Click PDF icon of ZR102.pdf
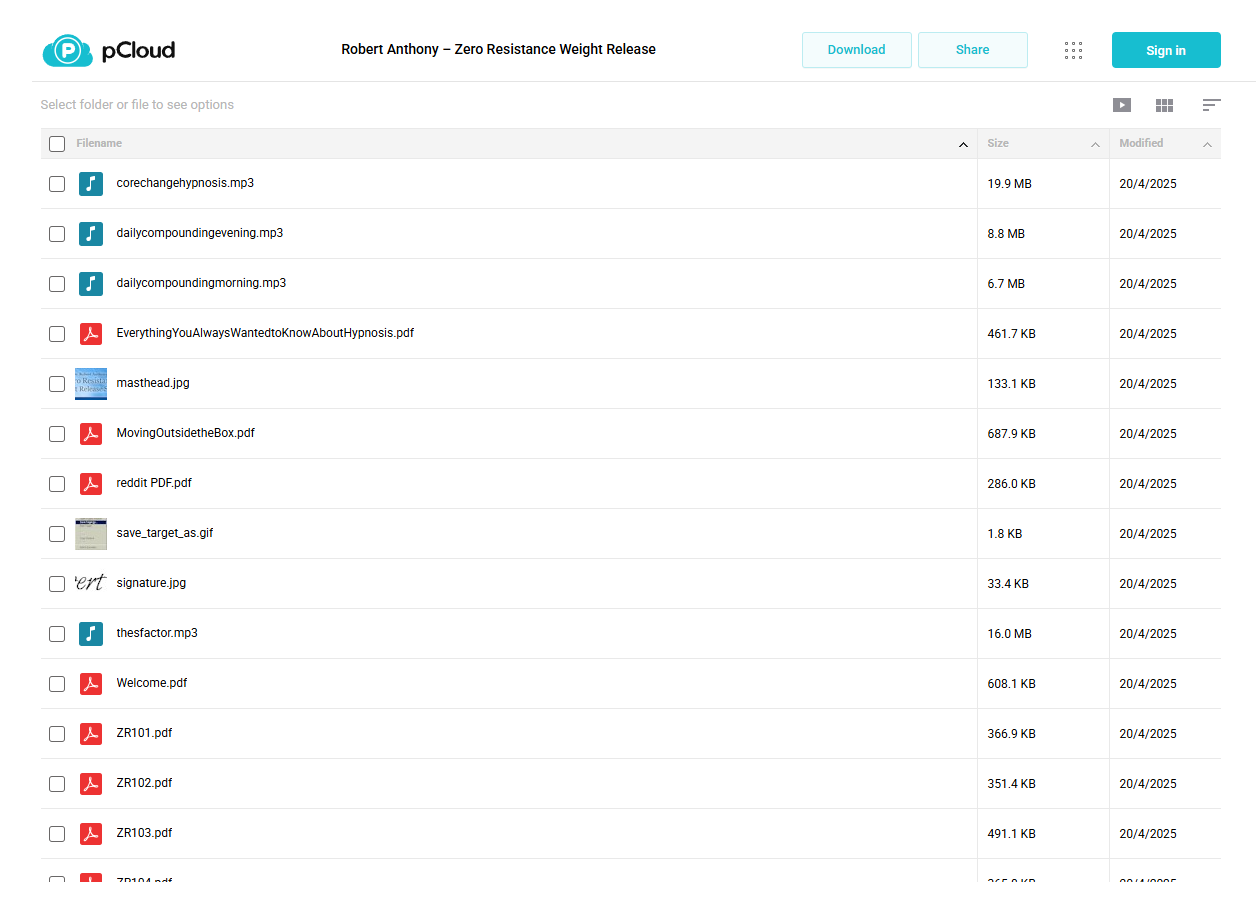This screenshot has width=1256, height=918. tap(91, 784)
